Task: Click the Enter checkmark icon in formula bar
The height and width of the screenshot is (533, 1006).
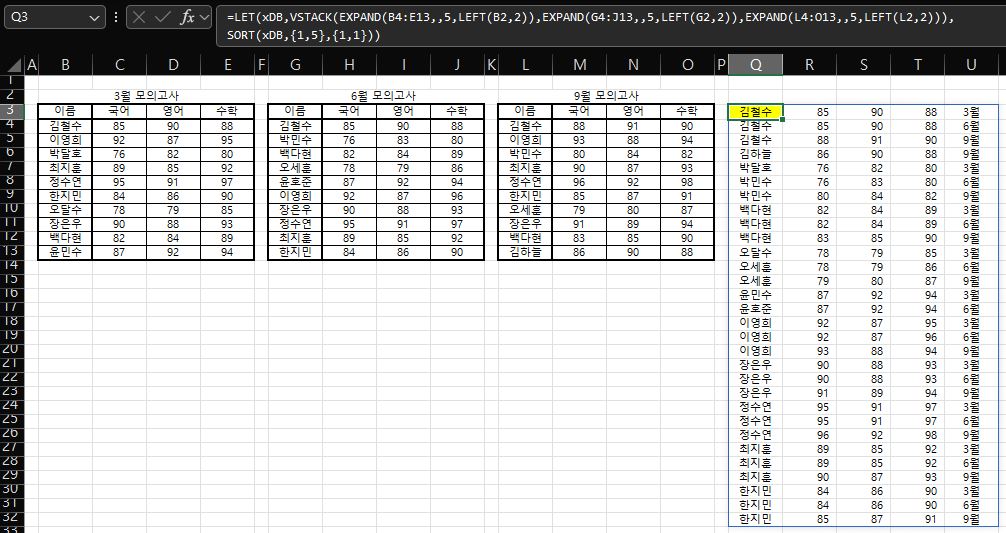Action: pyautogui.click(x=162, y=17)
